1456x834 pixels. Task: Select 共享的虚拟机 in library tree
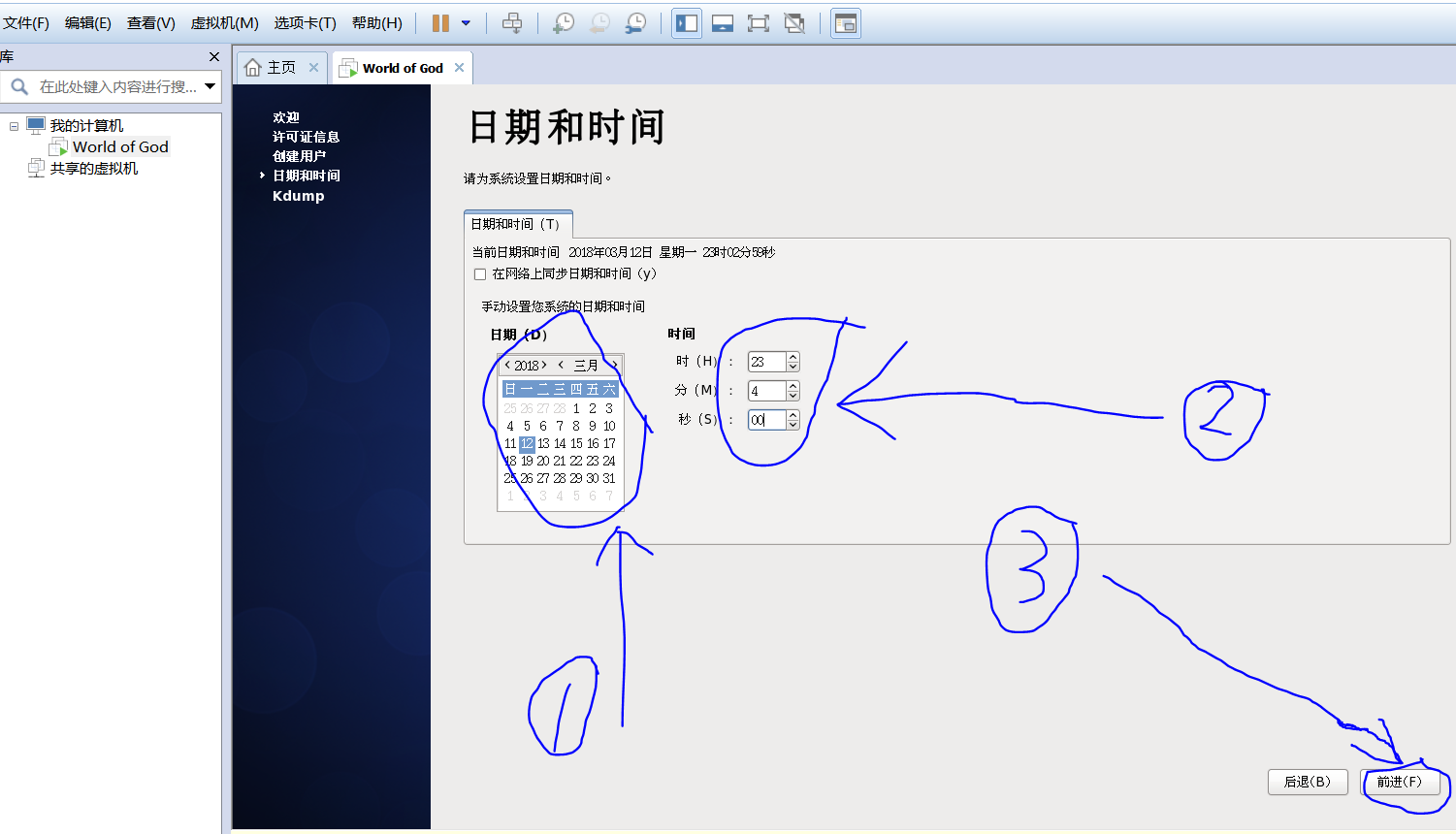(94, 169)
